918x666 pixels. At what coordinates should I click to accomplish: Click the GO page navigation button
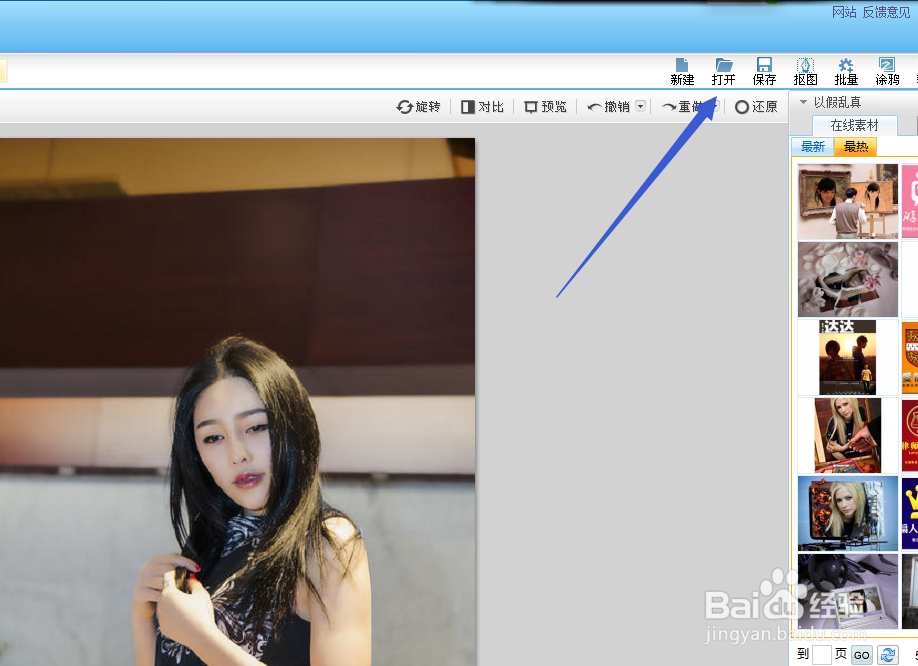(x=861, y=653)
